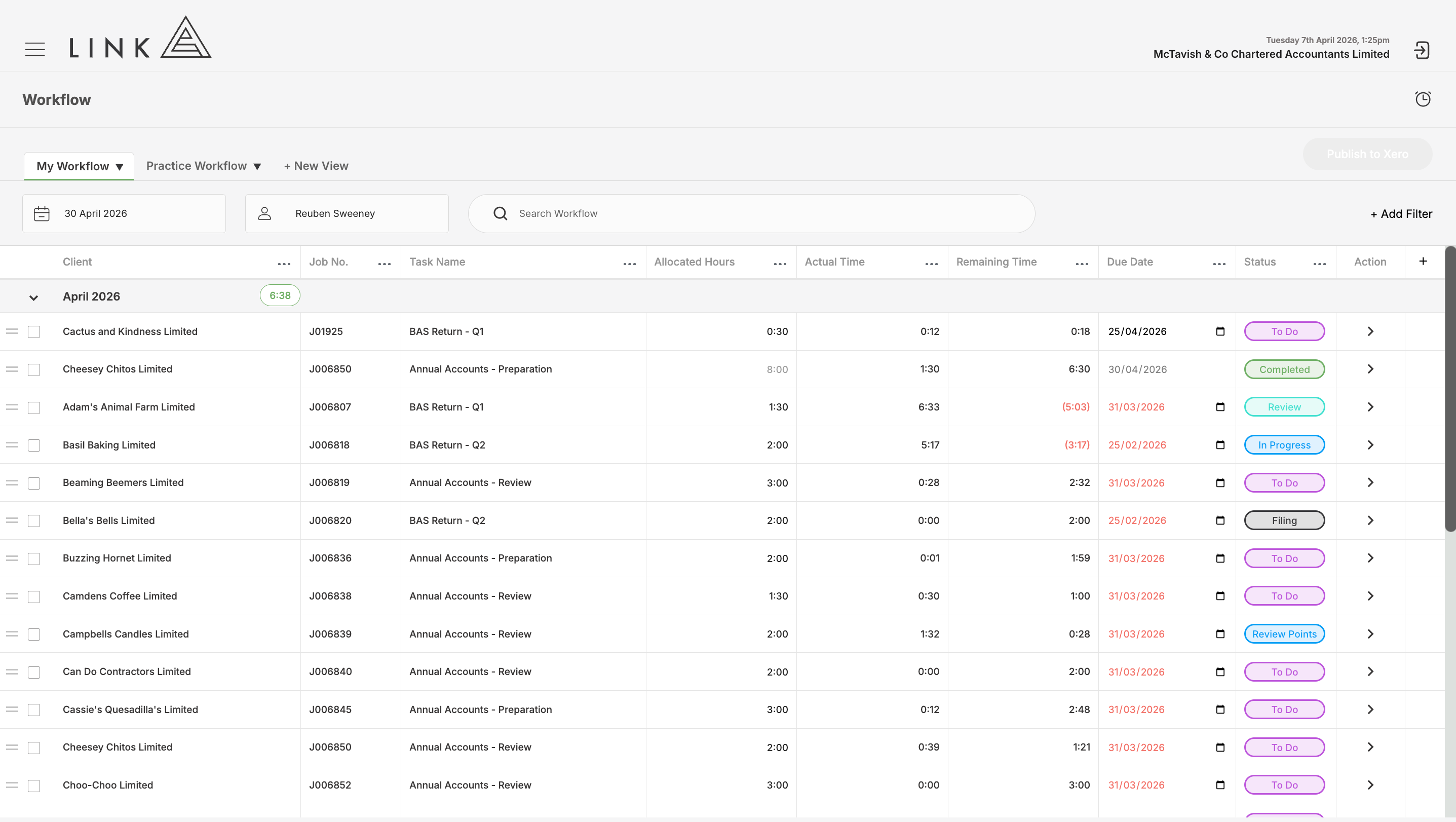Open action arrow for Beaming Beemers Limited
Image resolution: width=1456 pixels, height=822 pixels.
pos(1370,483)
